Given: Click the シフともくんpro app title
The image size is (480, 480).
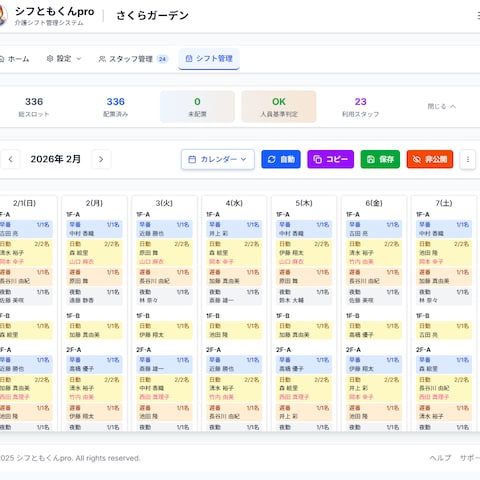Looking at the screenshot, I should [x=55, y=11].
